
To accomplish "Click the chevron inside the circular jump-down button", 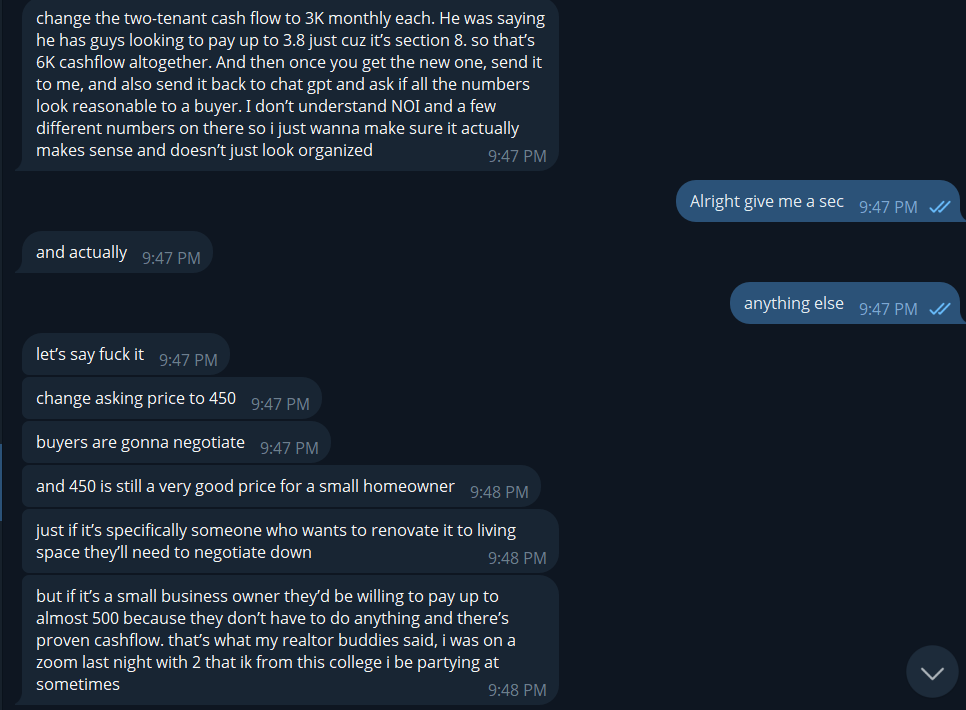I will tap(931, 671).
